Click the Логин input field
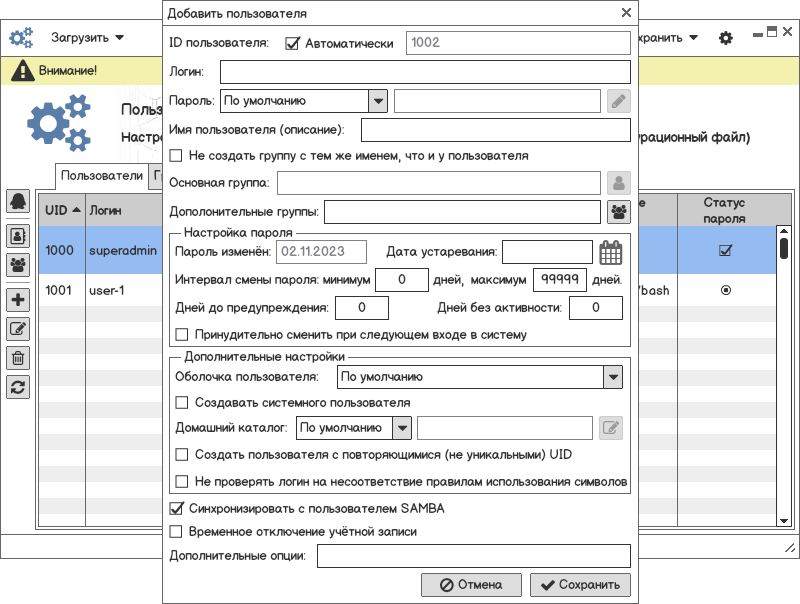The height and width of the screenshot is (604, 800). 425,72
